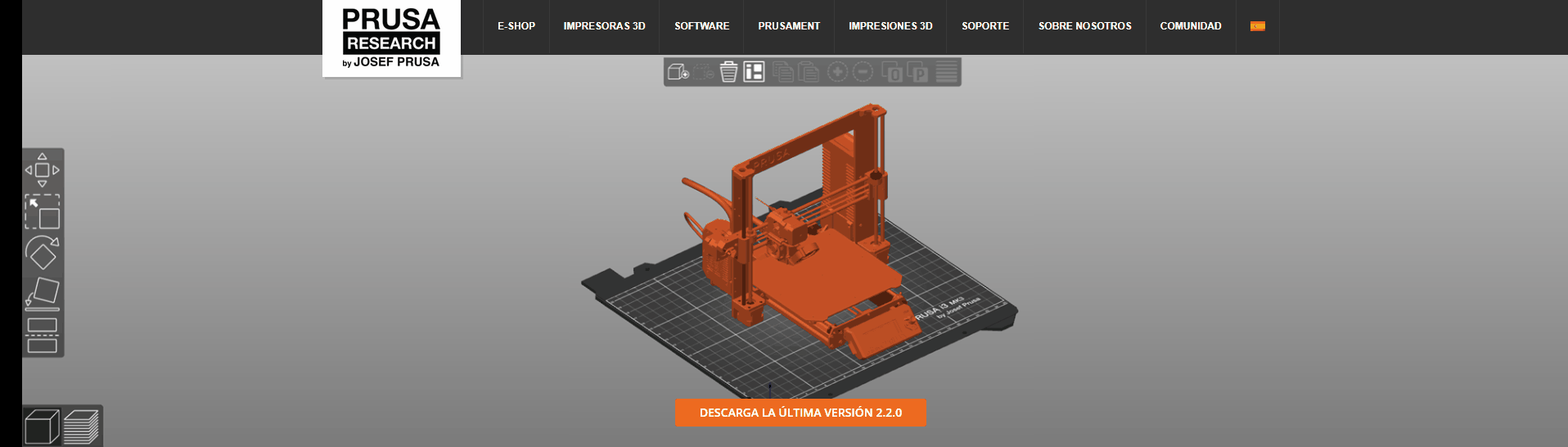Viewport: 1568px width, 447px height.
Task: Select the Rotate tool in the left toolbar
Action: [43, 252]
